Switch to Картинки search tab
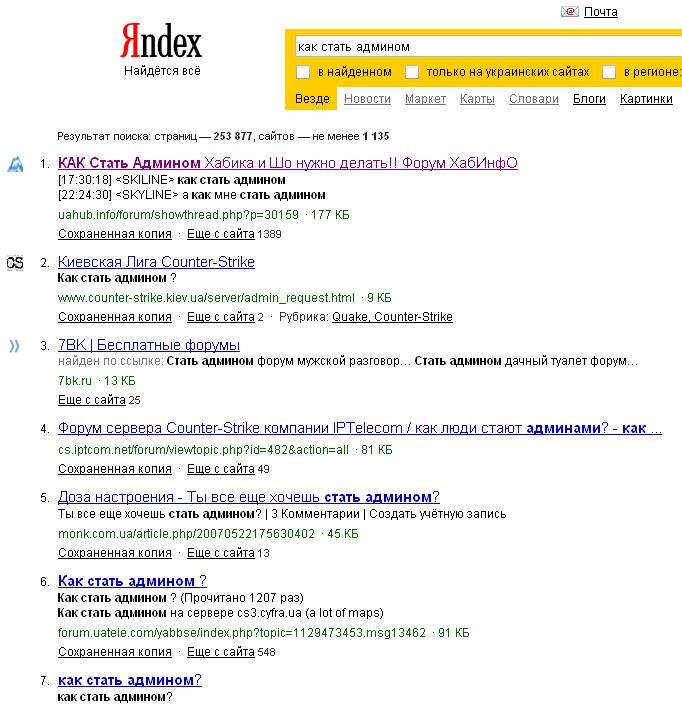682x706 pixels. coord(645,99)
